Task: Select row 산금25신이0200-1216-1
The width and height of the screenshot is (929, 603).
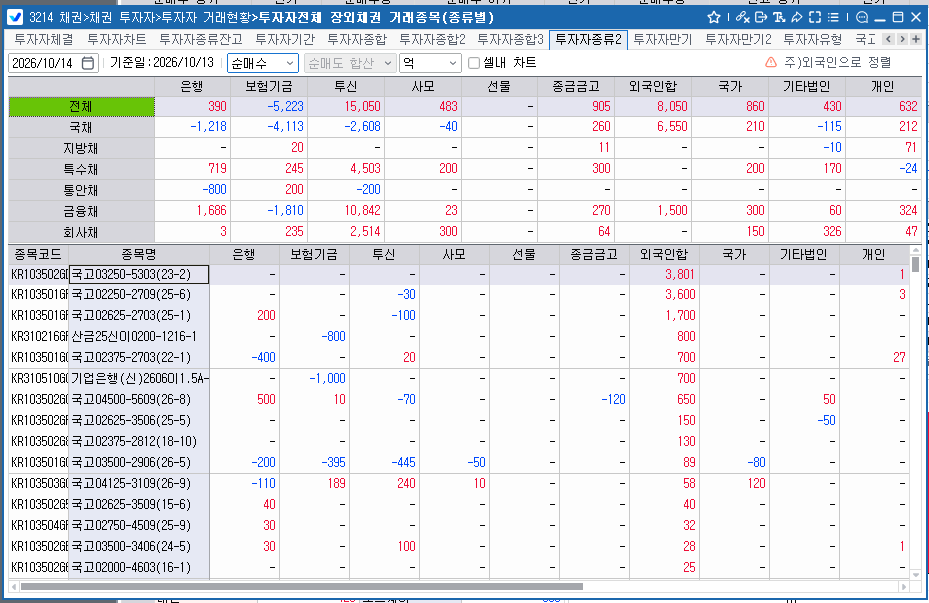Action: tap(459, 336)
